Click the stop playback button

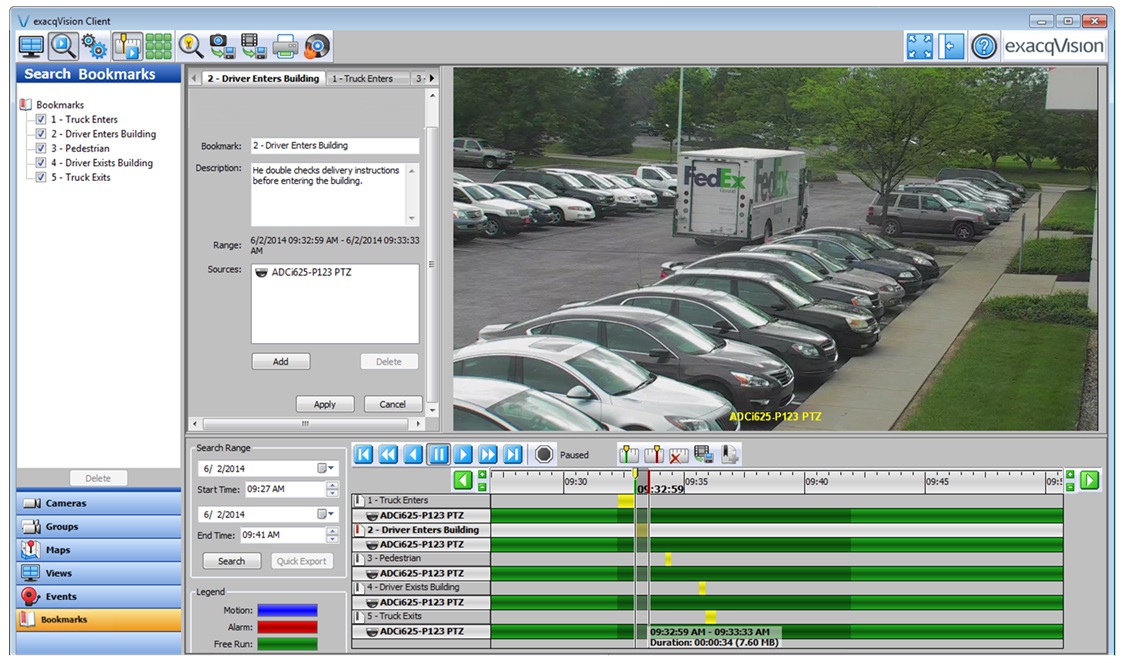(x=544, y=454)
